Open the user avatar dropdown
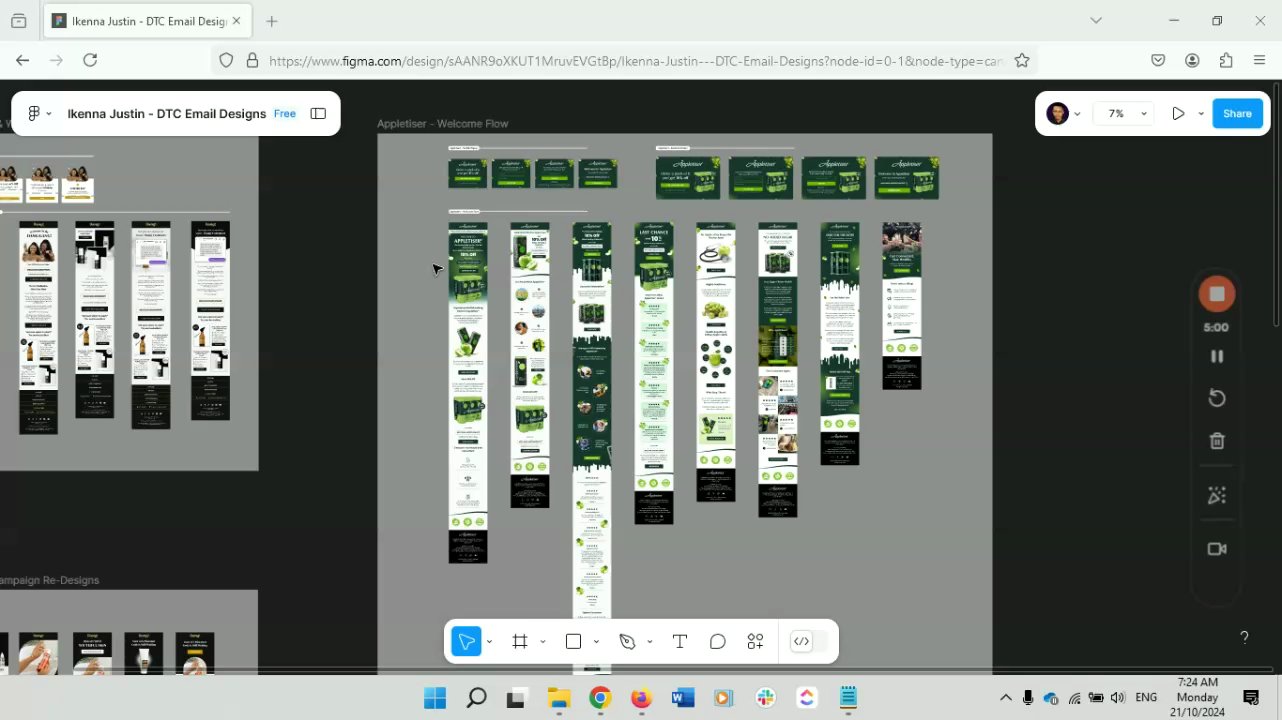Viewport: 1282px width, 720px height. (x=1063, y=114)
